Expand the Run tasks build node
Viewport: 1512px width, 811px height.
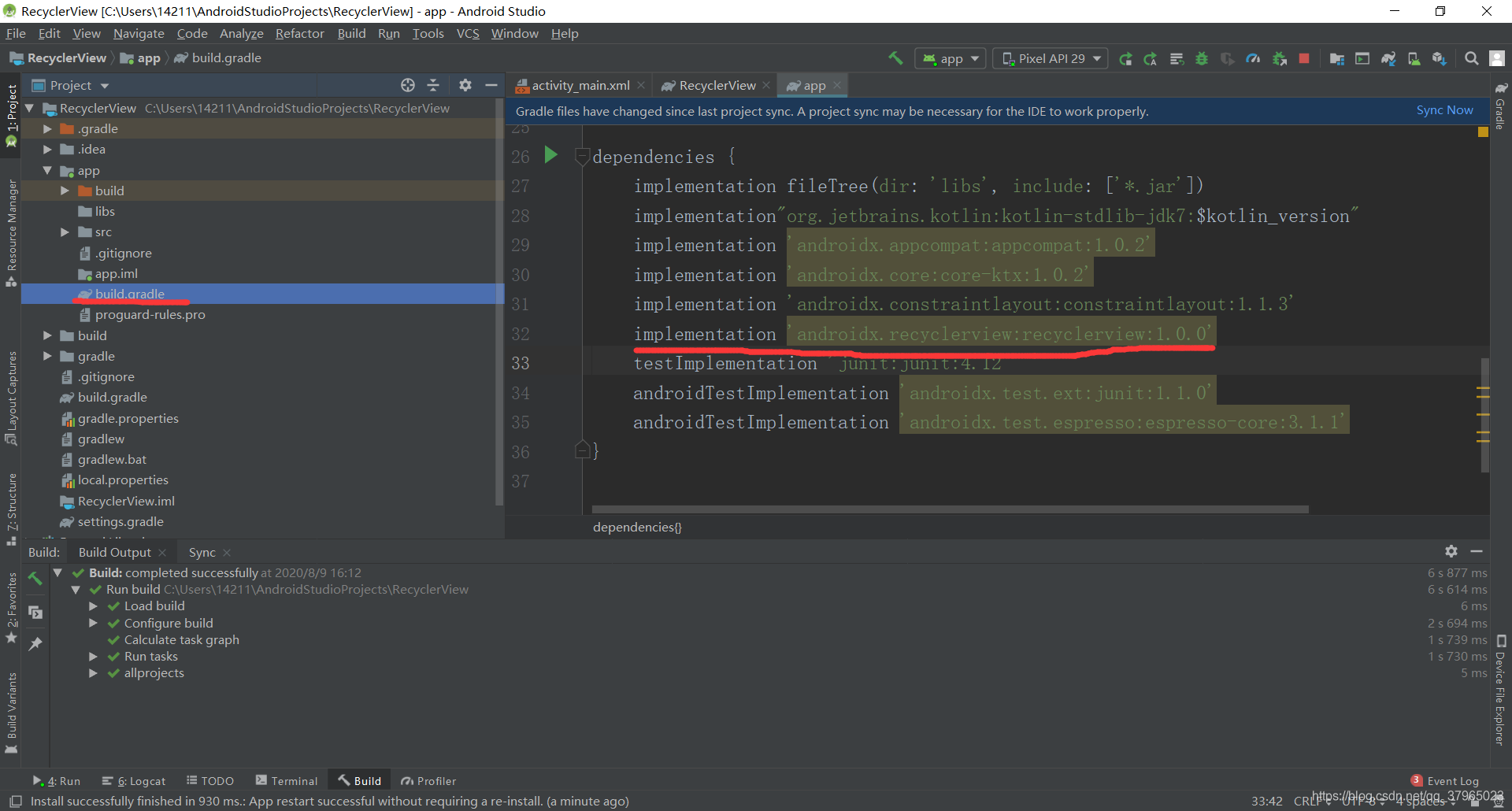tap(93, 657)
